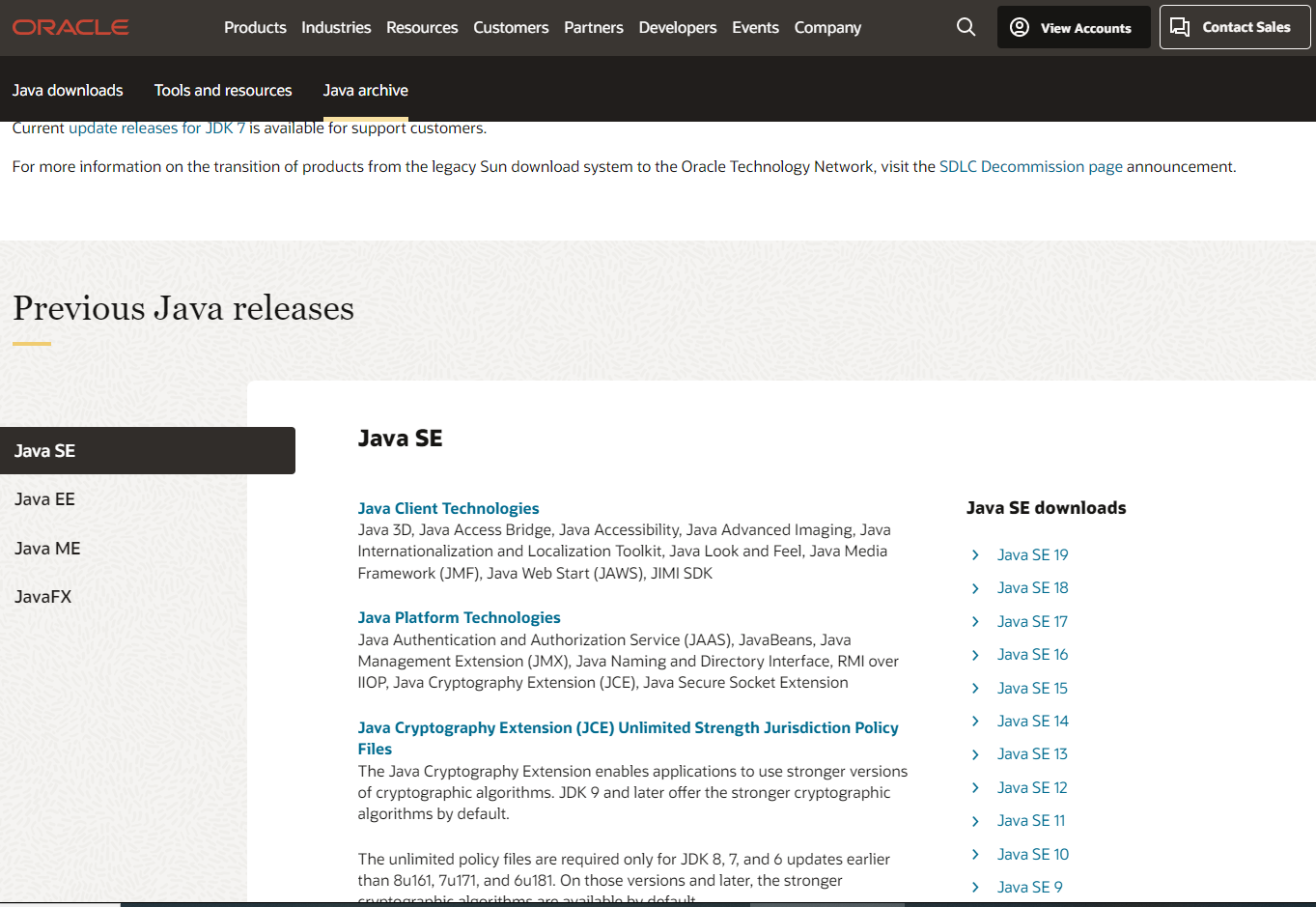Open the JCE Unlimited Strength Jurisdiction Policy Files link
1316x907 pixels.
click(628, 738)
